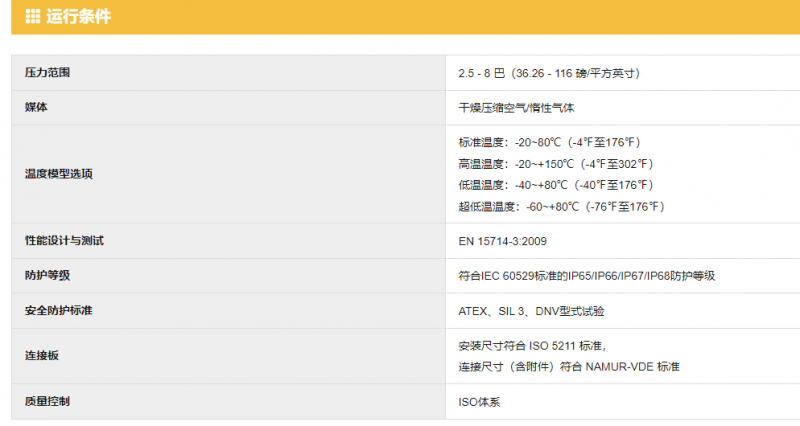Click the EN 15714-3:2009 standard text
The height and width of the screenshot is (426, 800).
coord(502,241)
